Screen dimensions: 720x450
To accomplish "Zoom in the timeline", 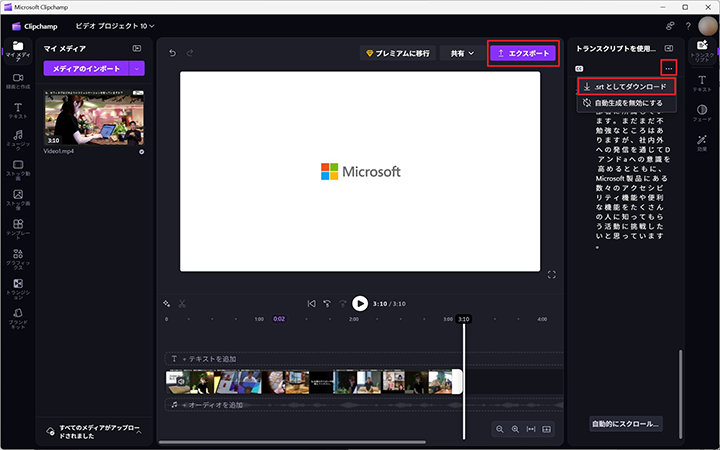I will [515, 429].
